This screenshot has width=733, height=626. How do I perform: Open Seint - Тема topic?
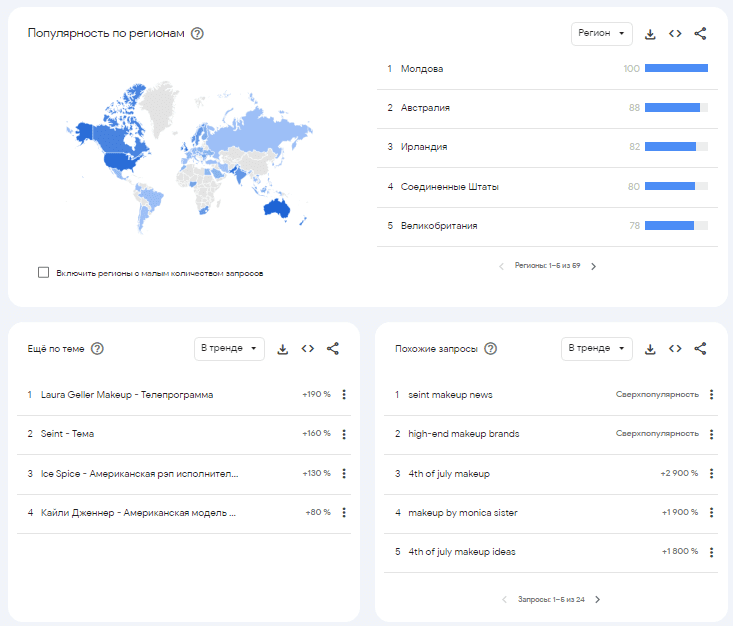click(67, 434)
